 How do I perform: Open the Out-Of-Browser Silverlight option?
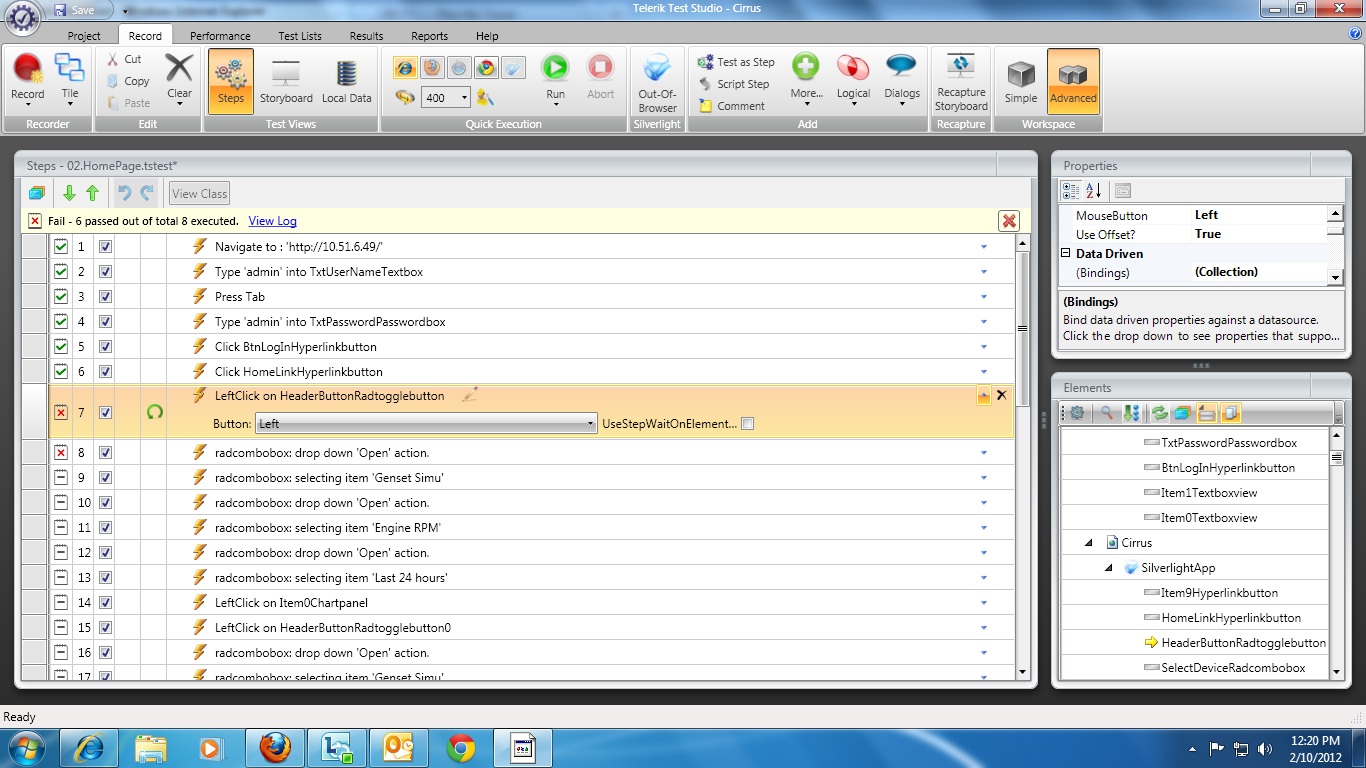click(657, 83)
